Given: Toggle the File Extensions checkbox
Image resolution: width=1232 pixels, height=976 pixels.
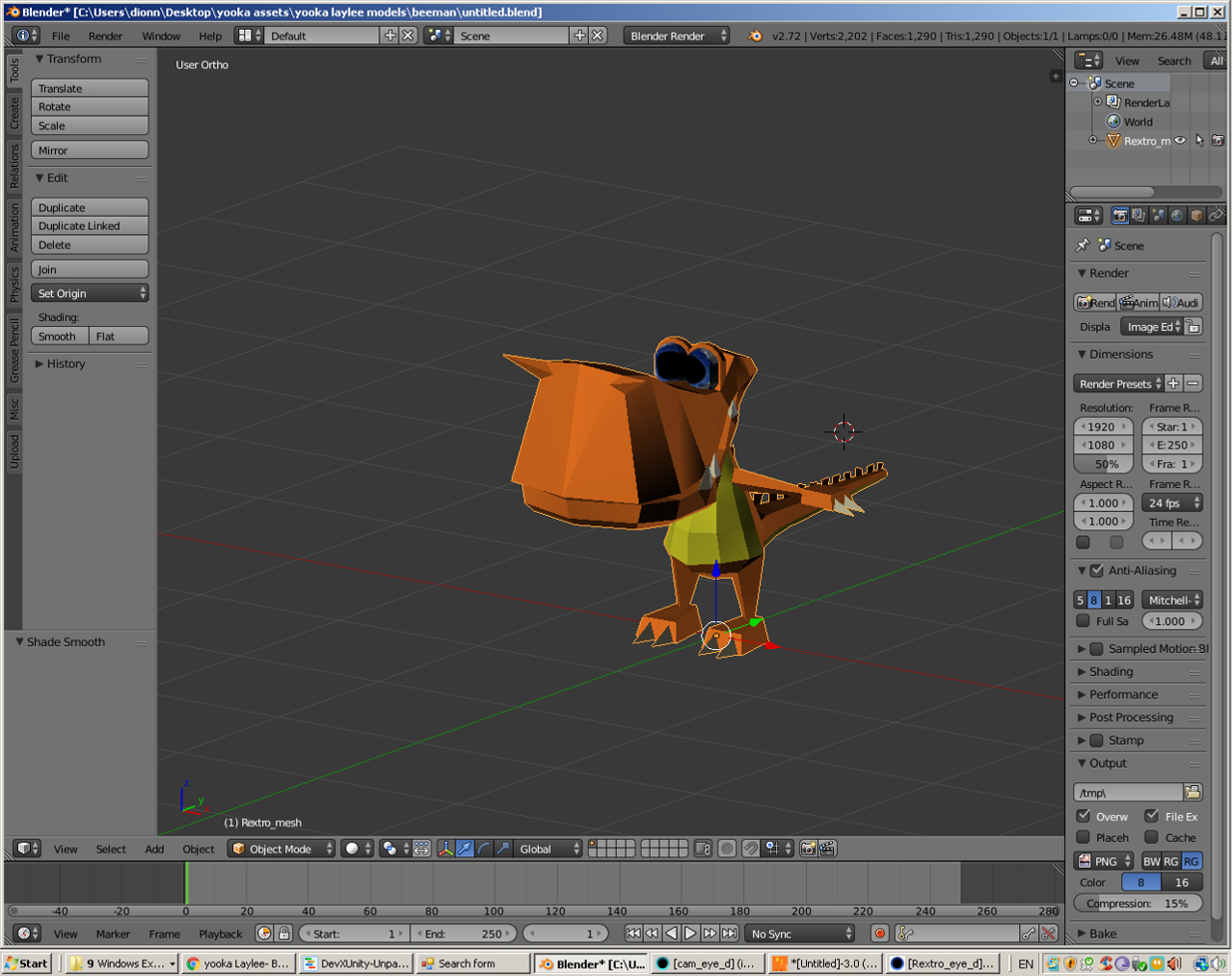Looking at the screenshot, I should click(1151, 816).
